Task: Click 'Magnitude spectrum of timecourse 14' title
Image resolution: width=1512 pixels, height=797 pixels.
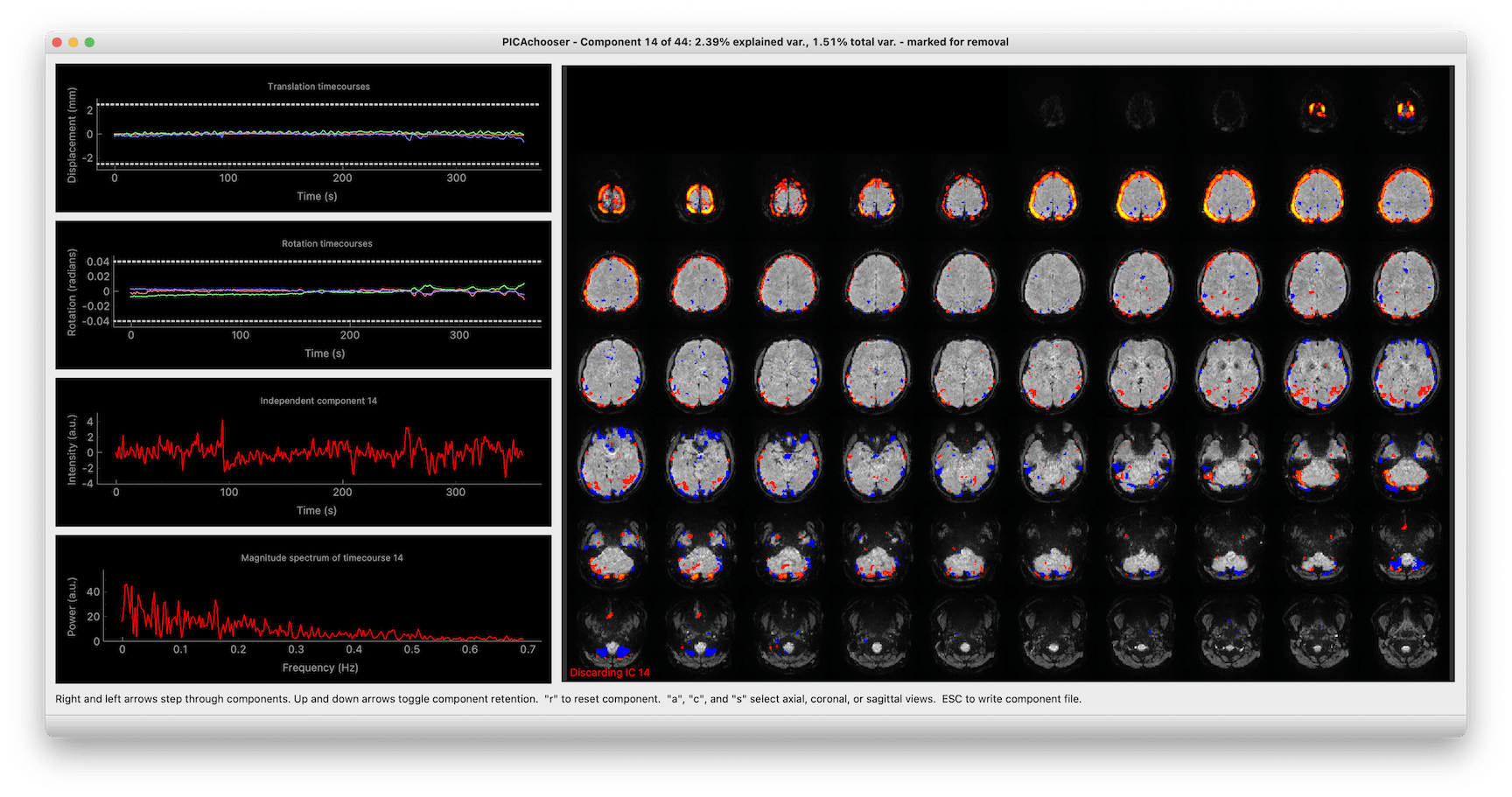Action: click(x=322, y=557)
